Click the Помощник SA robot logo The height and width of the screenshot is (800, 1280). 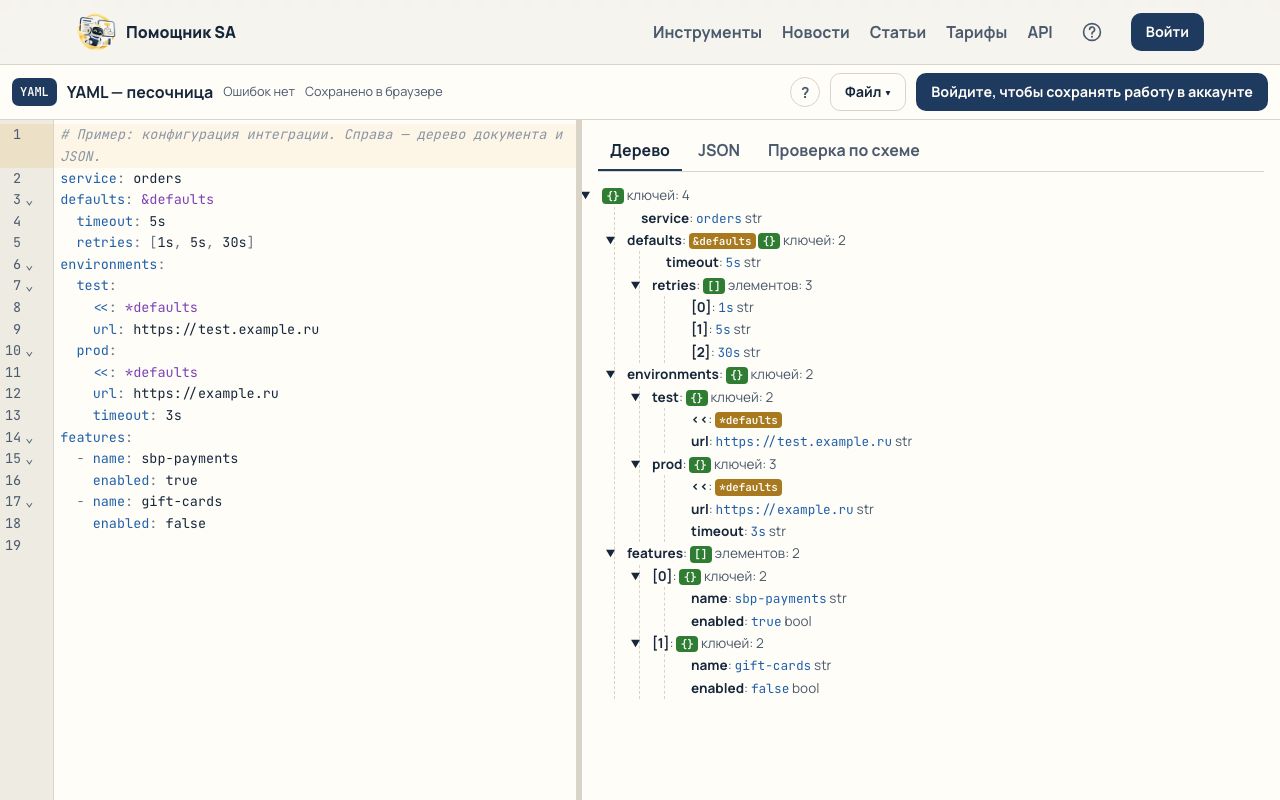coord(97,32)
